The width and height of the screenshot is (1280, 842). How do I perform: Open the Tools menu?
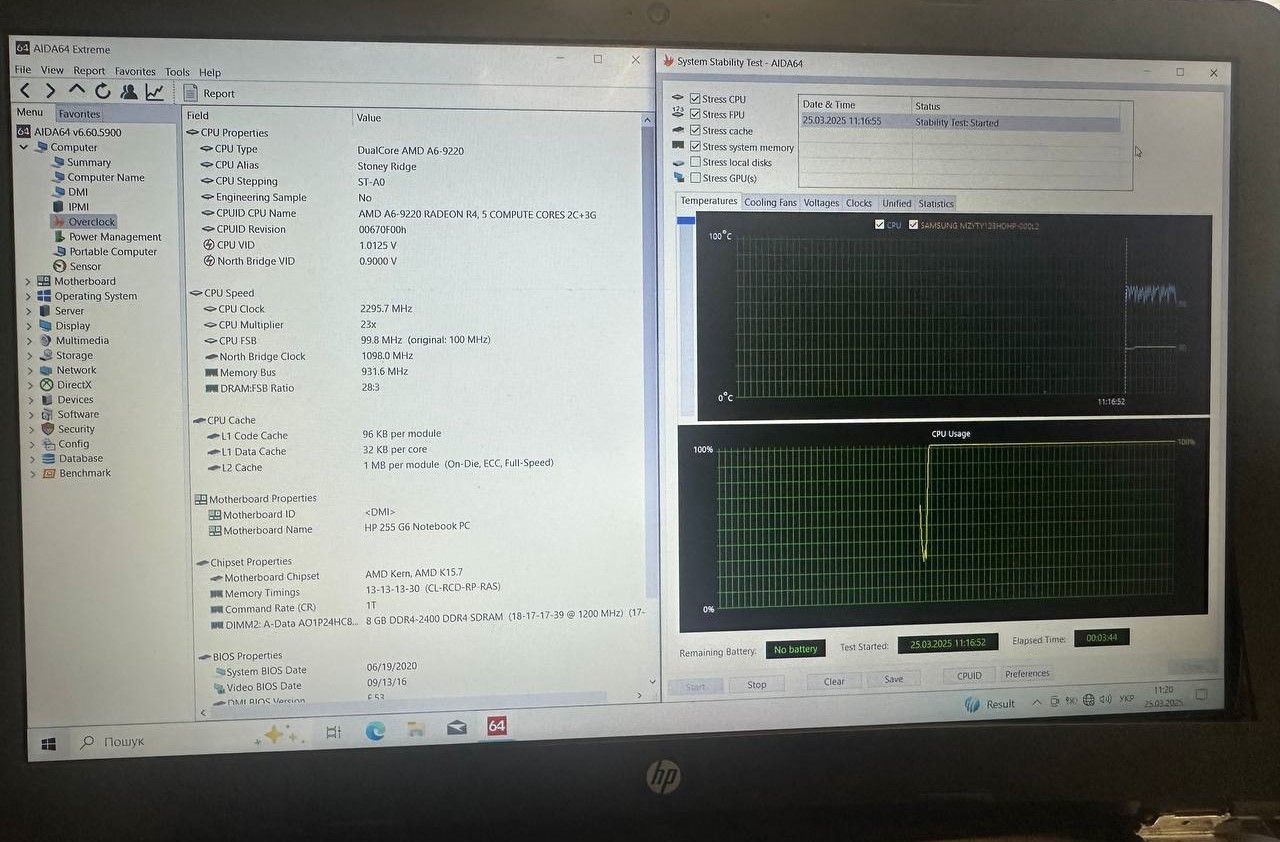tap(177, 72)
